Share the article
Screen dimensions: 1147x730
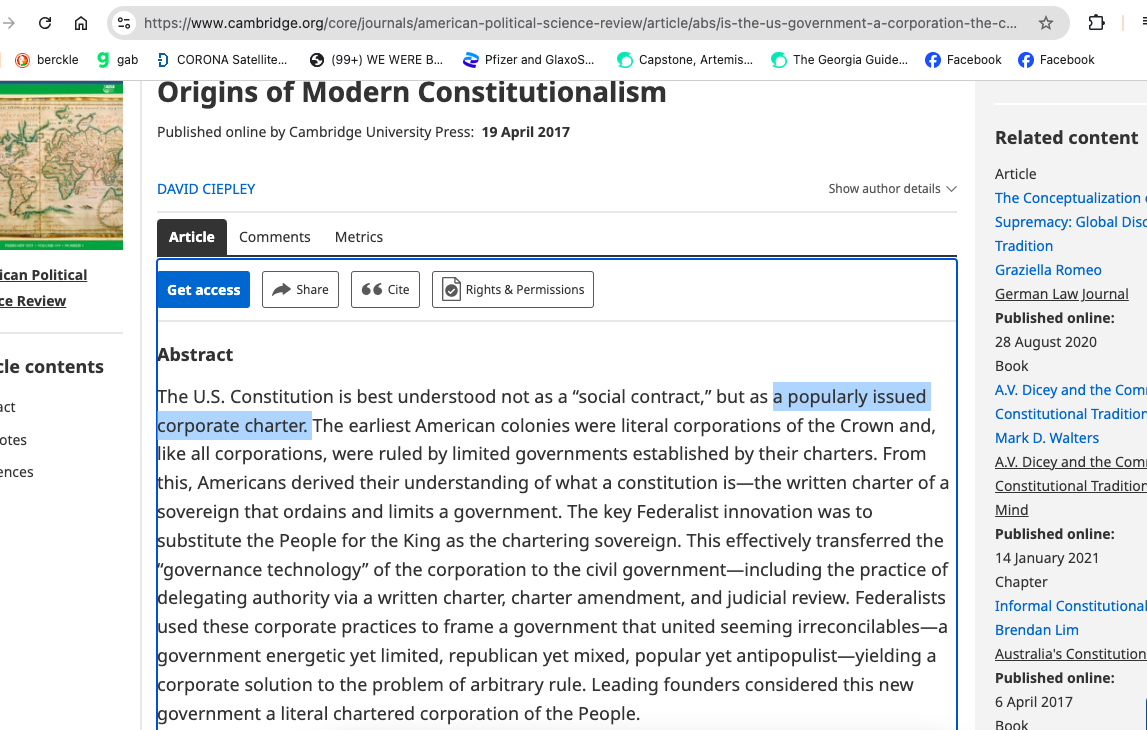coord(301,290)
